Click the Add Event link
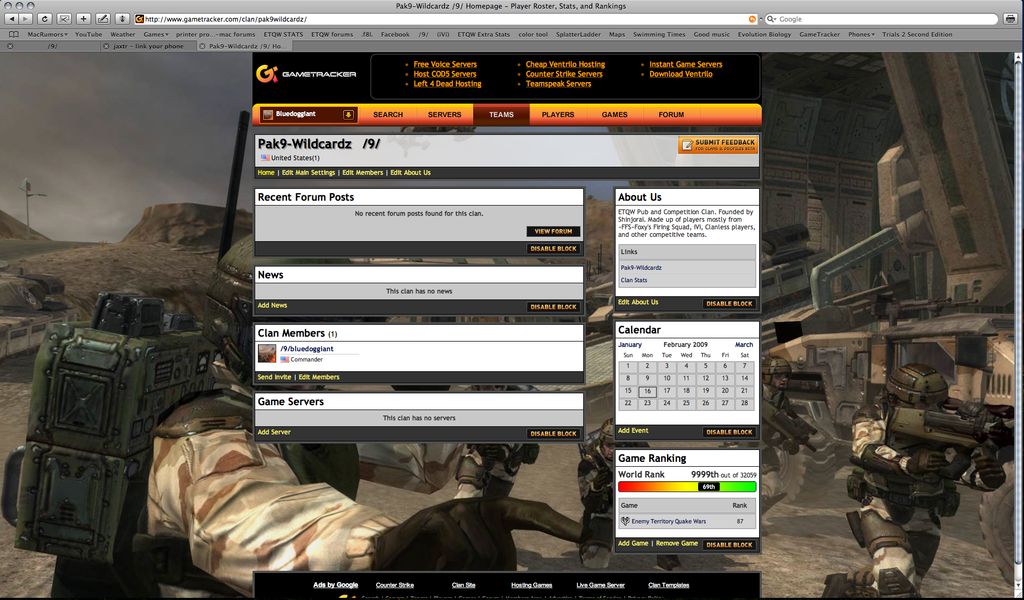Viewport: 1024px width, 600px height. pyautogui.click(x=633, y=431)
